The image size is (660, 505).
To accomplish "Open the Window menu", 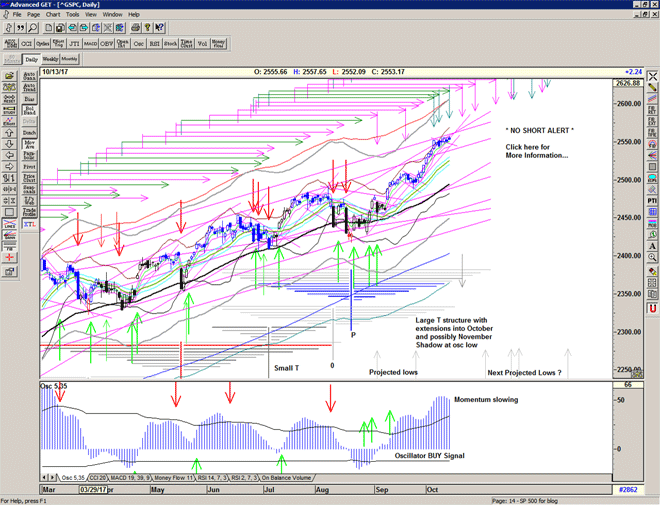I will point(112,15).
